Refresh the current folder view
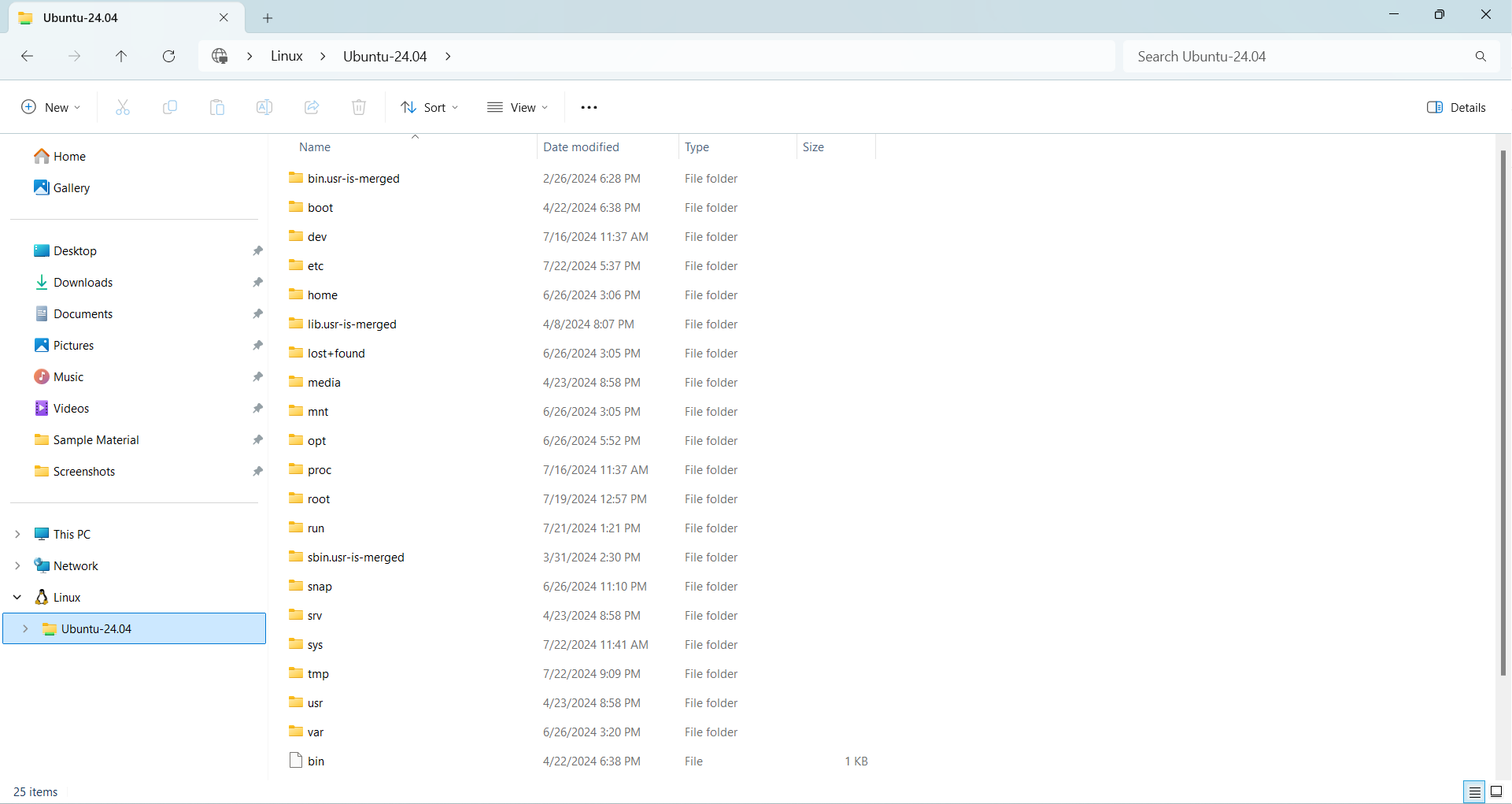 (x=168, y=56)
